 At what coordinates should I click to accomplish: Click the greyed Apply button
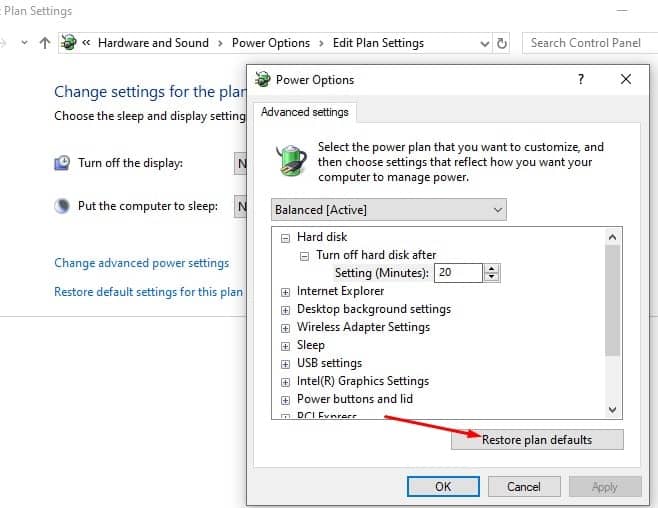pyautogui.click(x=605, y=487)
